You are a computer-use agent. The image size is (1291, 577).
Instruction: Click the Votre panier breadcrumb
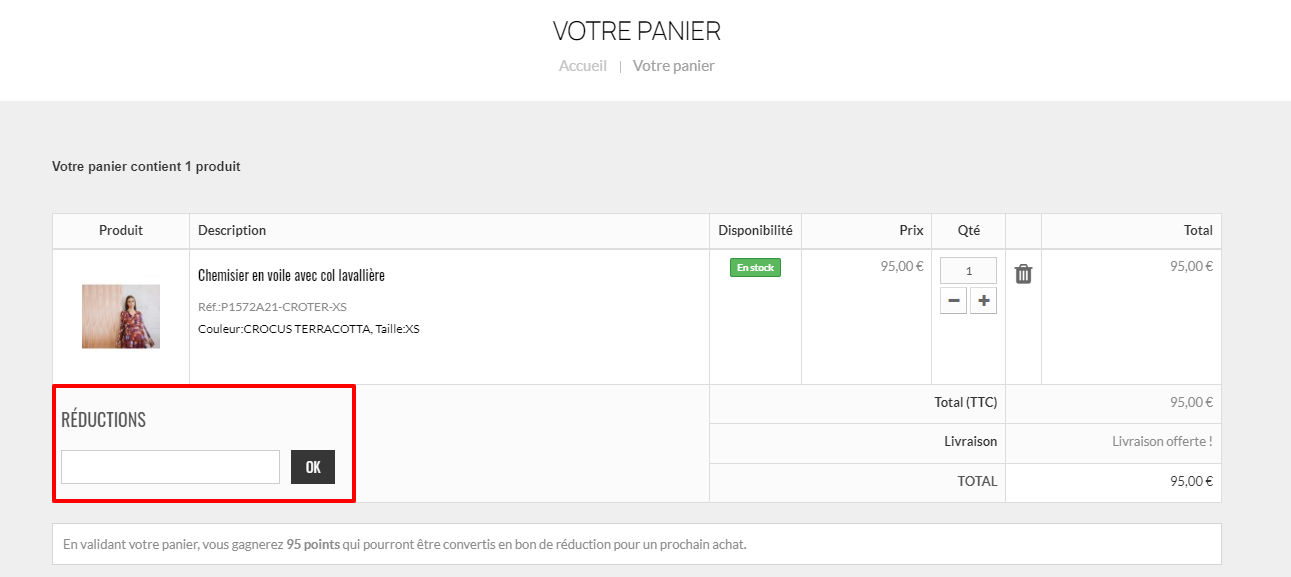[674, 66]
